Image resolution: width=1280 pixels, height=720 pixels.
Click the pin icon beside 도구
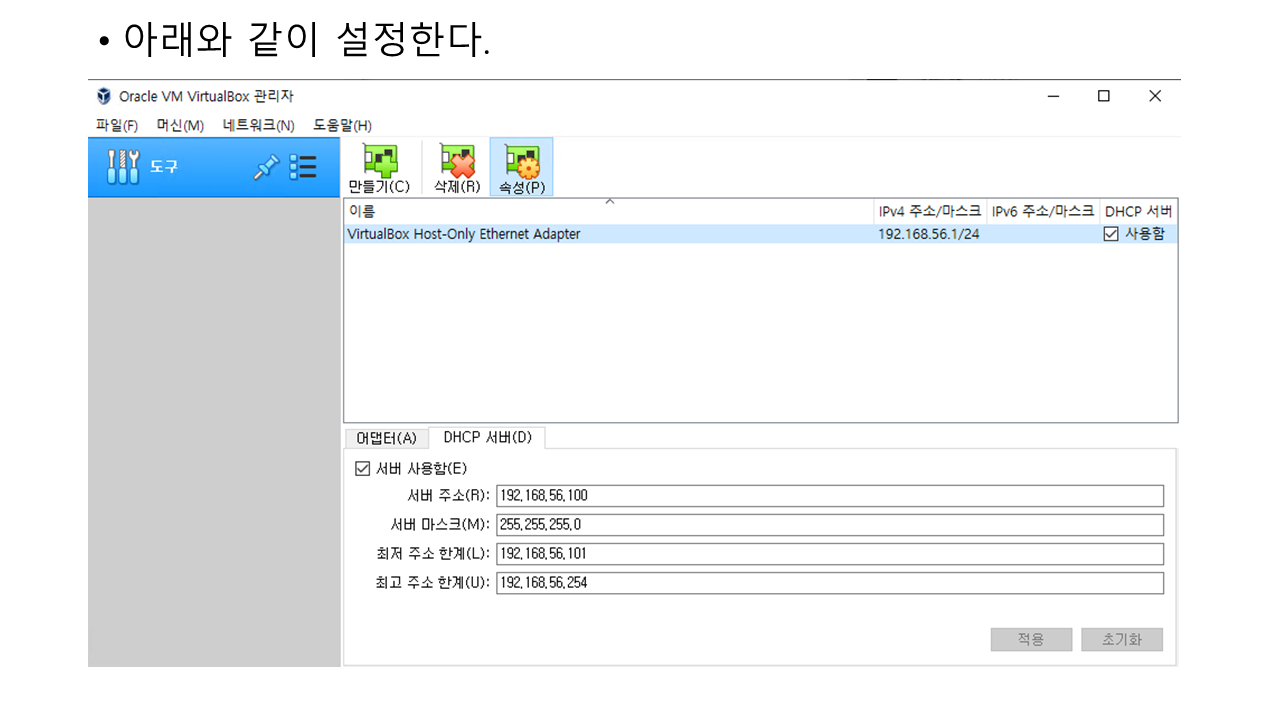(x=265, y=167)
